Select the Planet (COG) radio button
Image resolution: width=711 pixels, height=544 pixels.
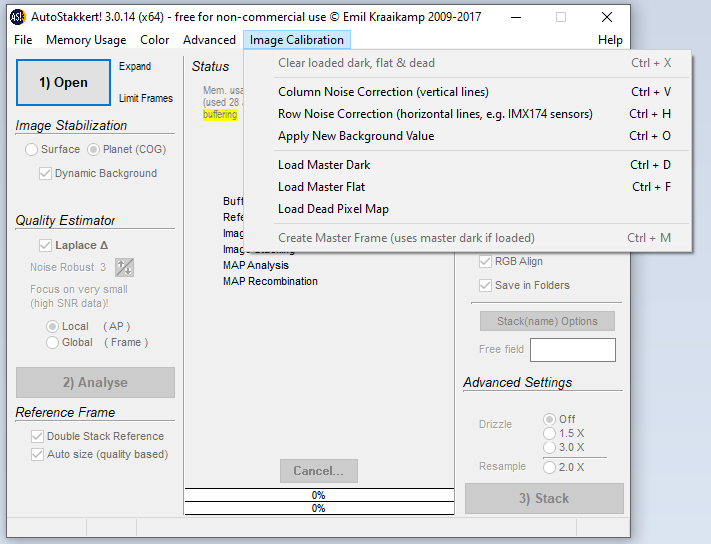[x=93, y=150]
